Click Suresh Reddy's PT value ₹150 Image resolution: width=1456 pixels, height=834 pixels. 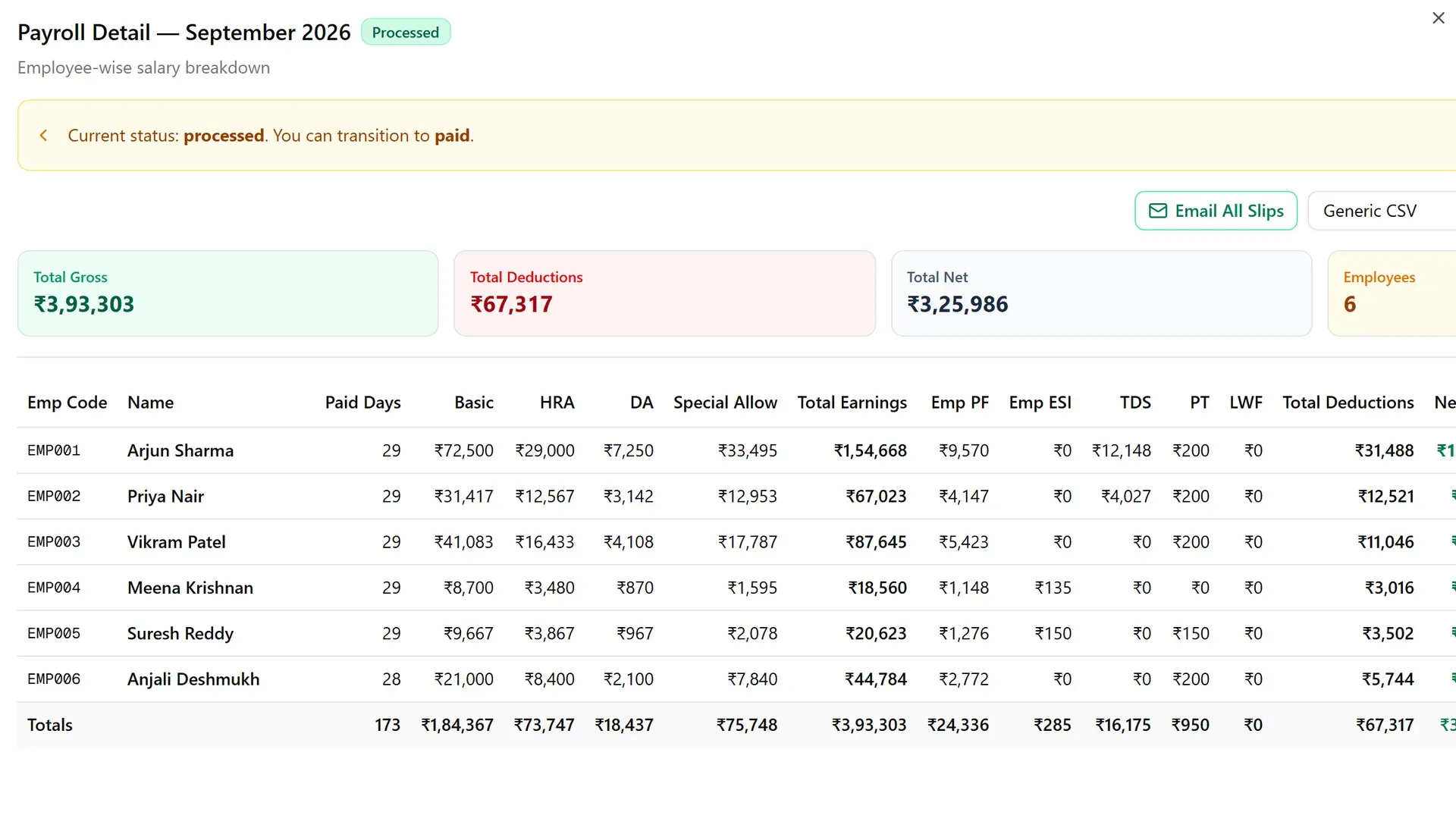pyautogui.click(x=1191, y=633)
